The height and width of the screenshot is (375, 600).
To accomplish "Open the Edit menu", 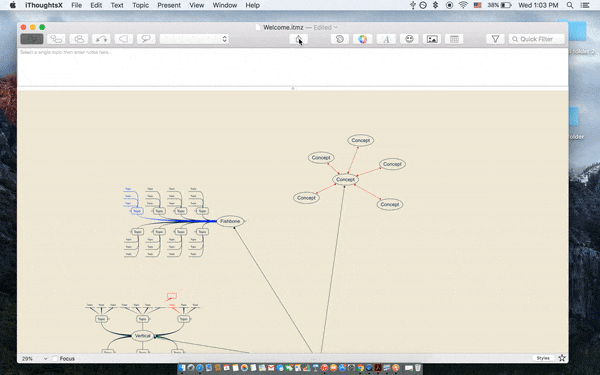I will pos(96,5).
